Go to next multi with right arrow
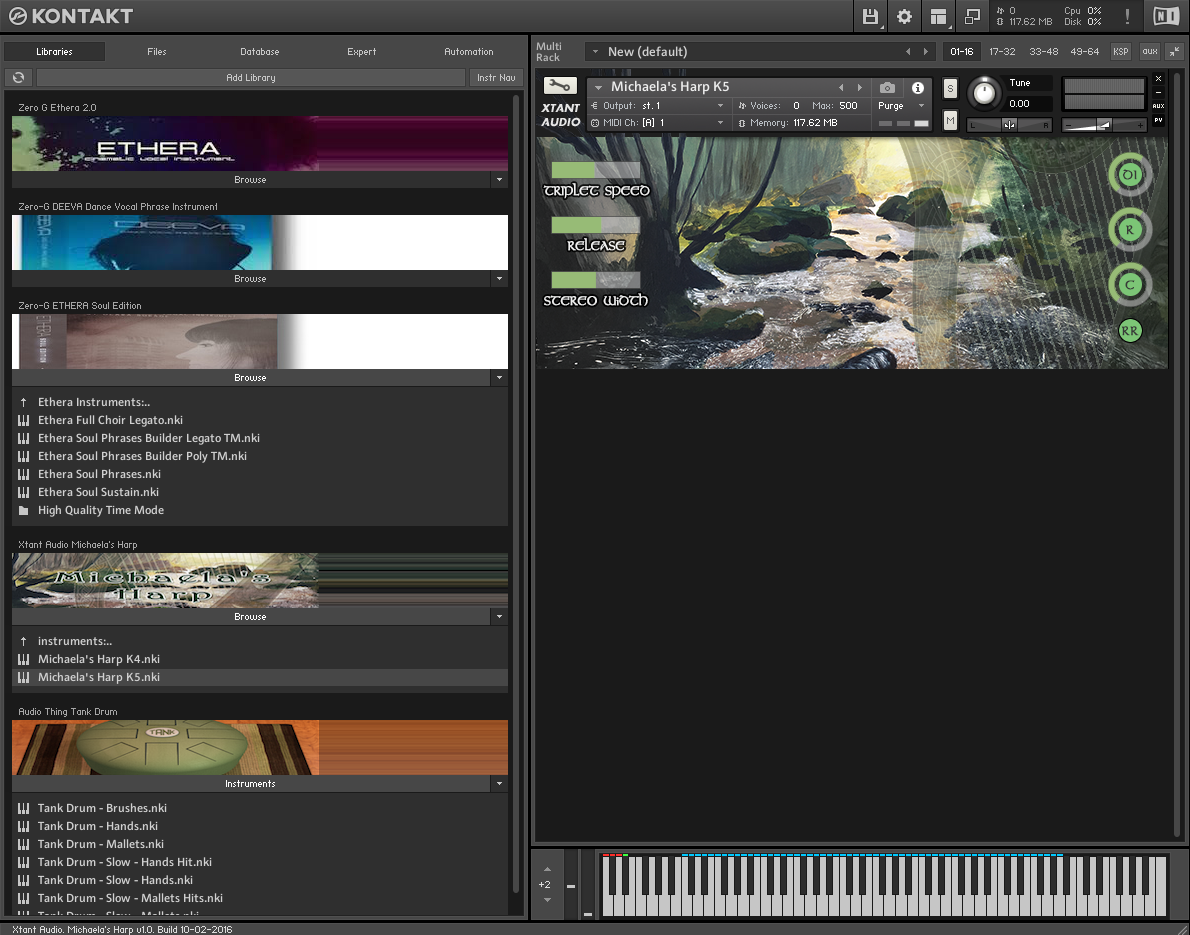 click(x=926, y=52)
